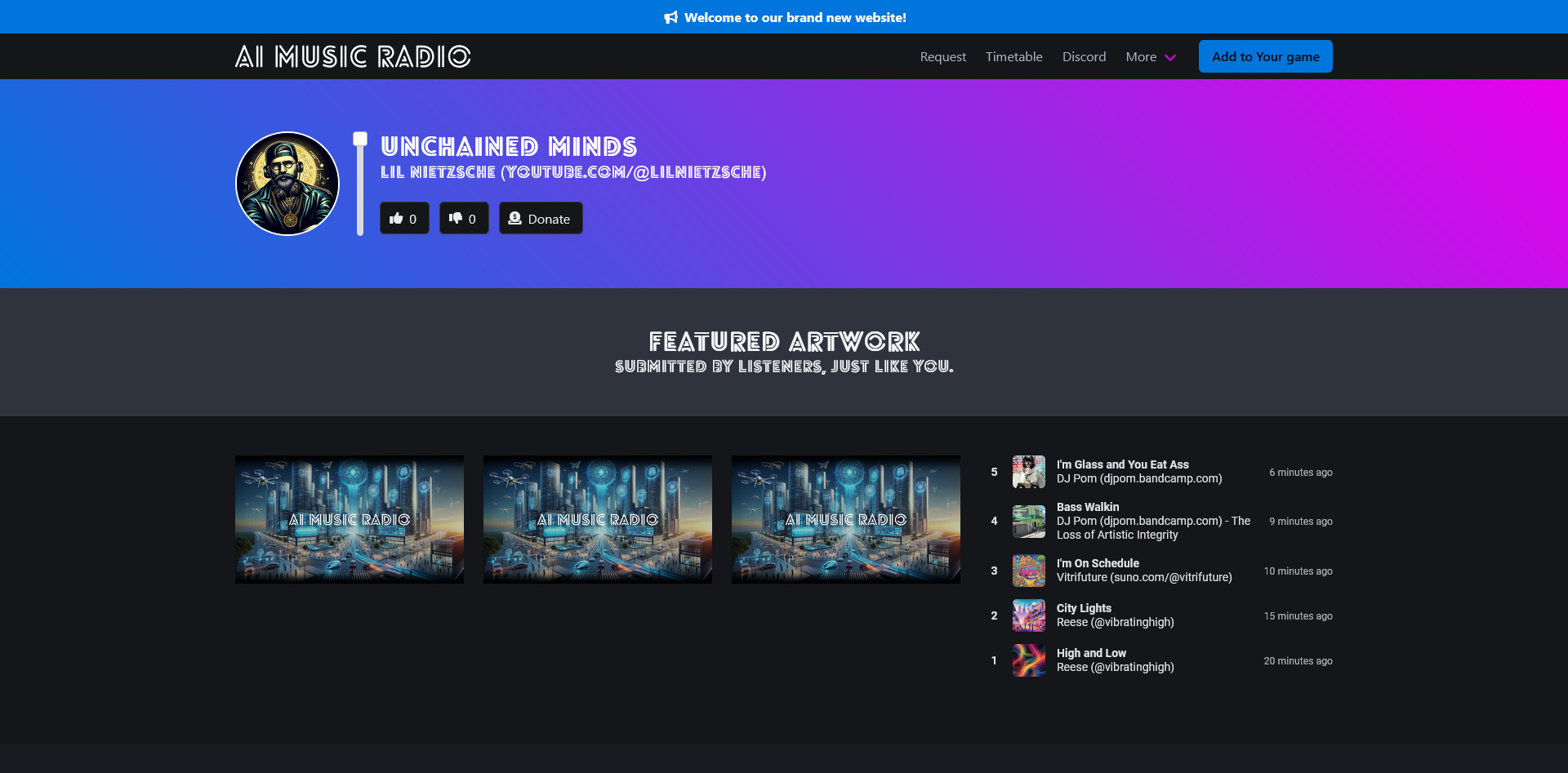Click Add to Your game button

[x=1265, y=56]
